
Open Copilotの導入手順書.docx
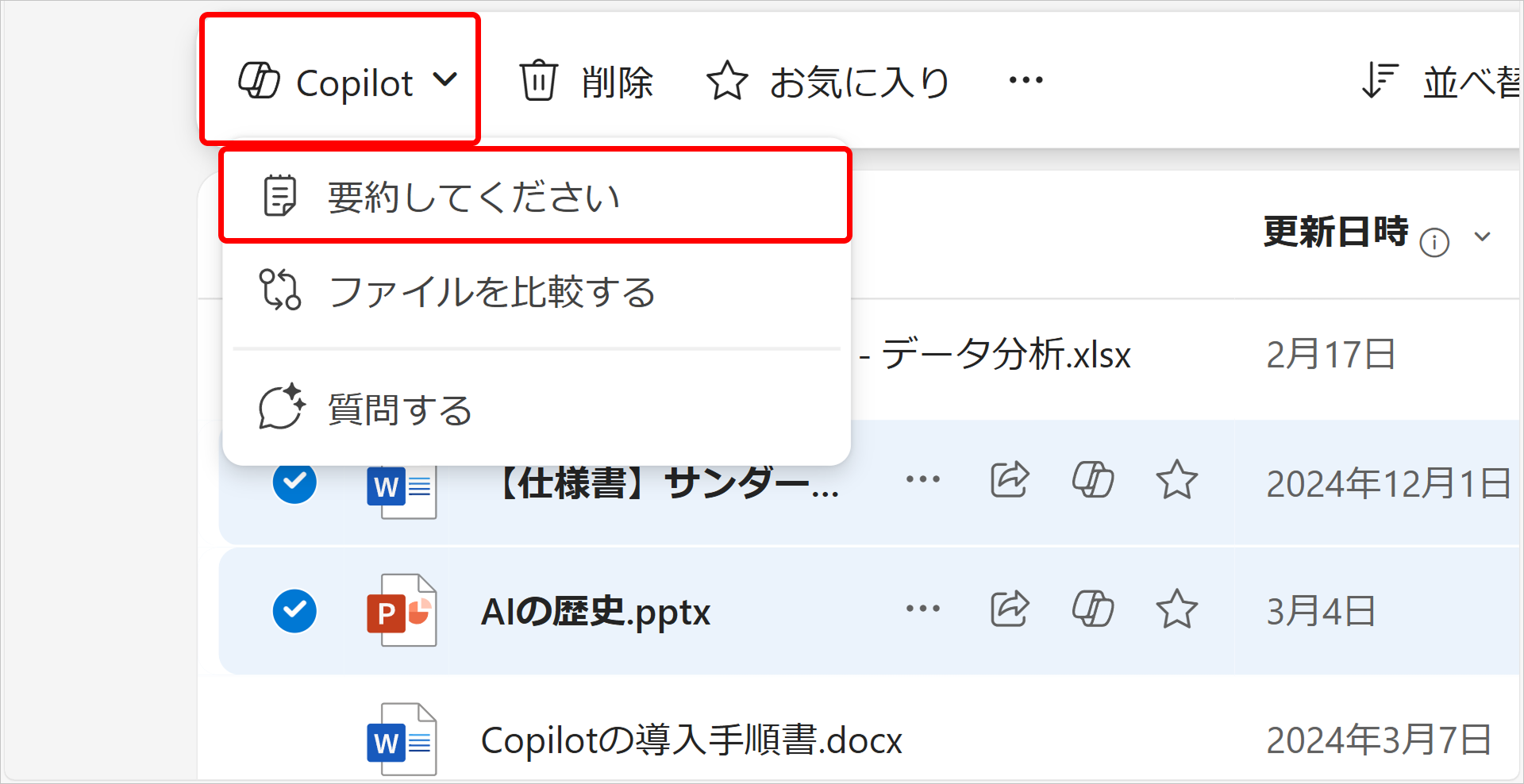click(691, 740)
